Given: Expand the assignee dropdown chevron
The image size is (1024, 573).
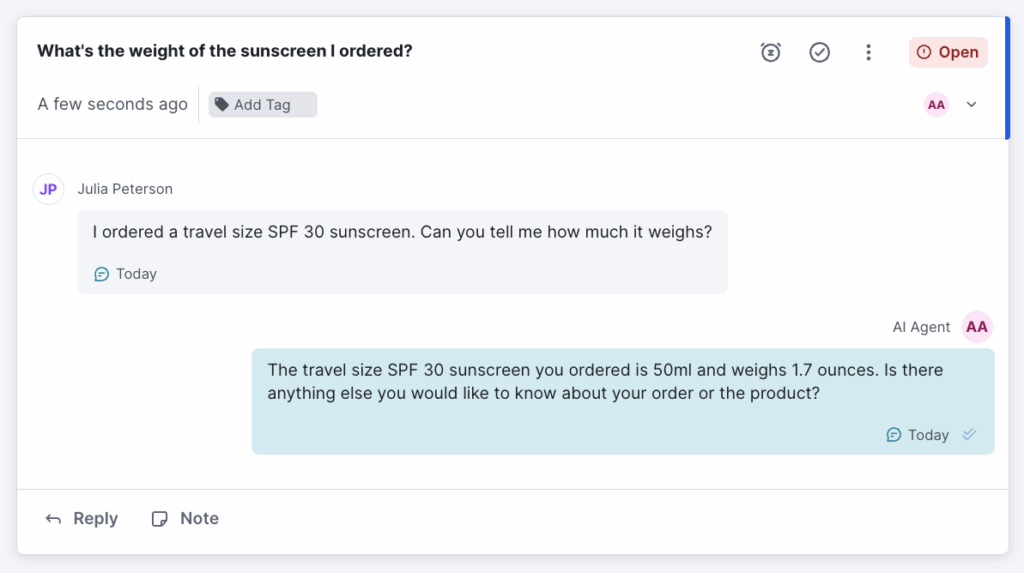Looking at the screenshot, I should tap(971, 105).
